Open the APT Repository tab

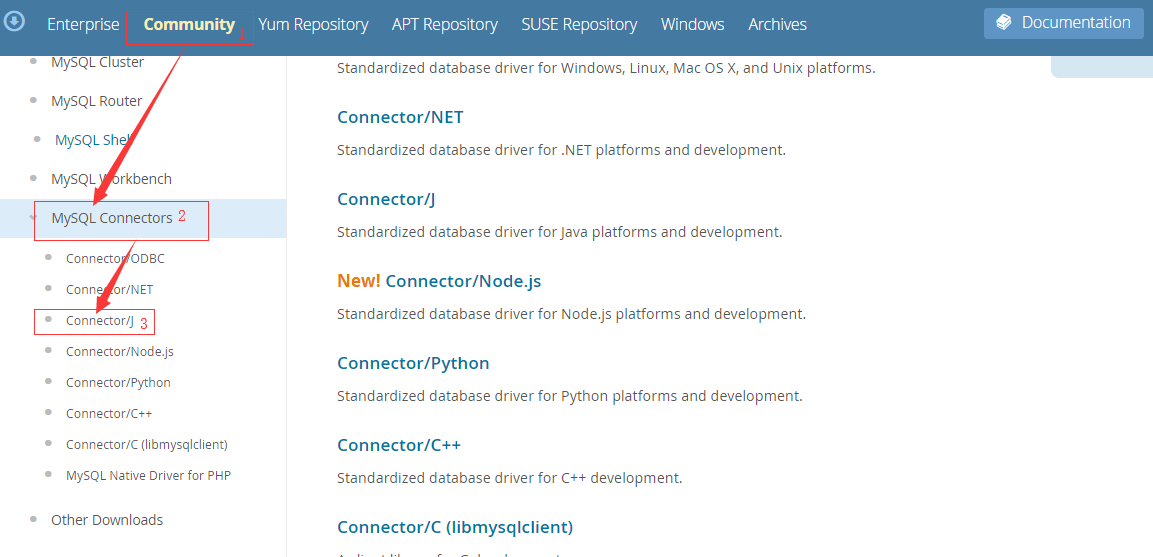pos(445,24)
